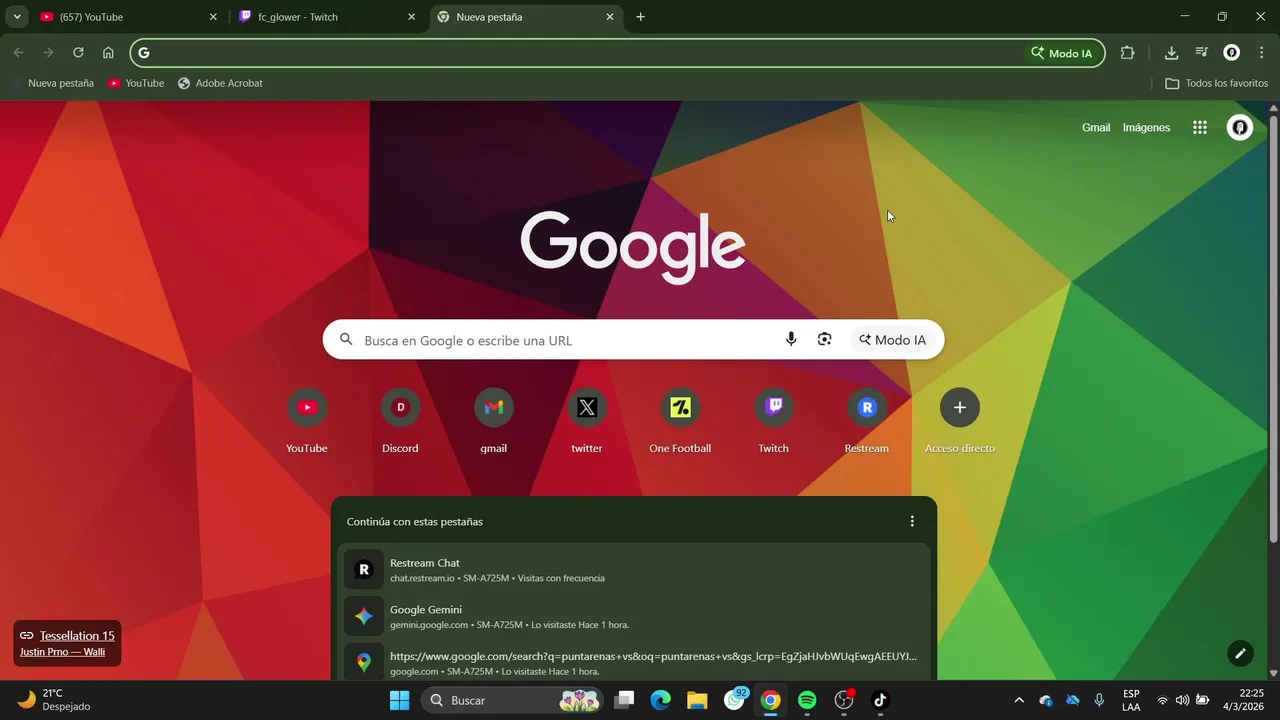
Task: Open the Extensions puzzle icon
Action: click(x=1127, y=53)
